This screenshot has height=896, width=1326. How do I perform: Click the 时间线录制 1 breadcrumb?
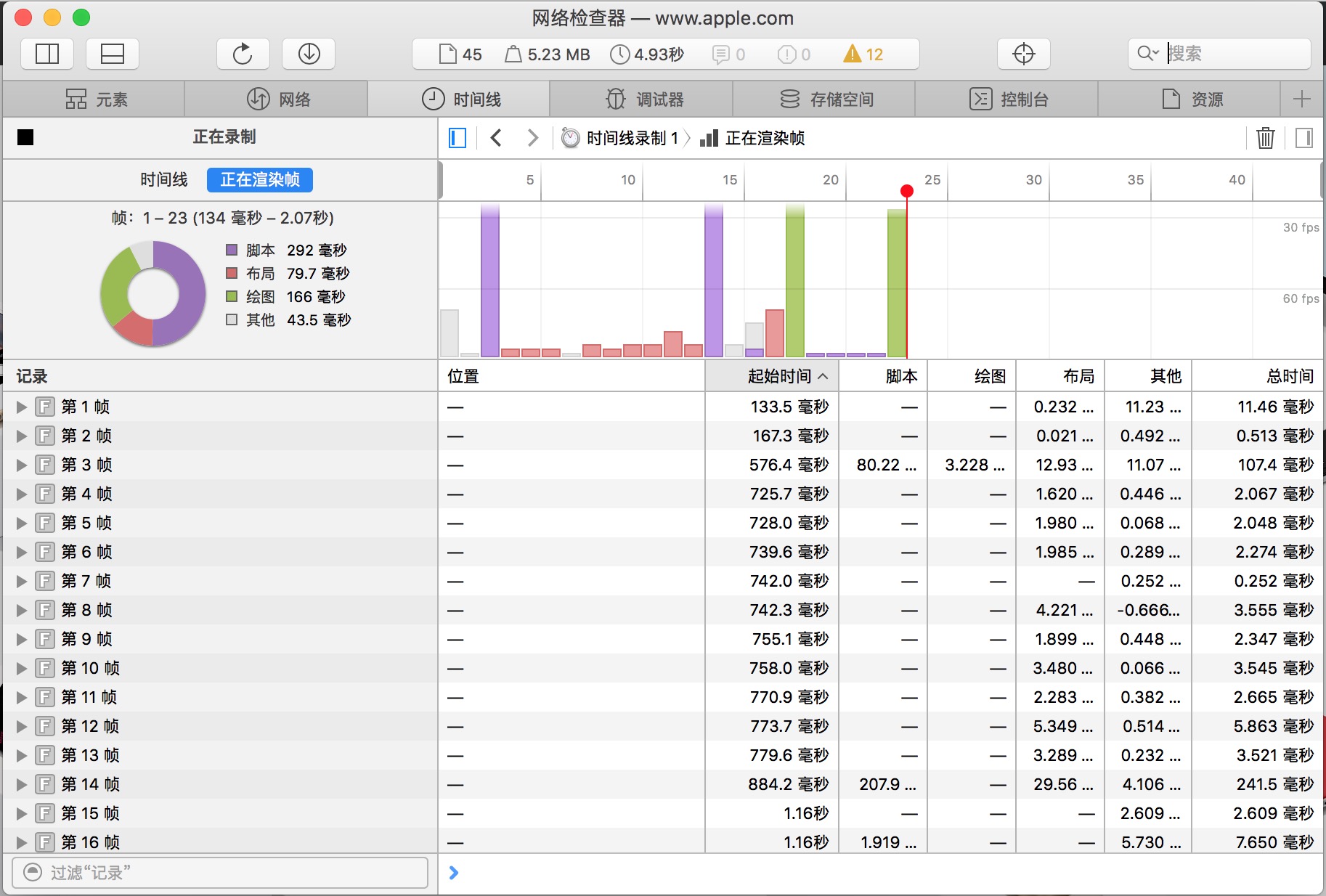click(632, 138)
